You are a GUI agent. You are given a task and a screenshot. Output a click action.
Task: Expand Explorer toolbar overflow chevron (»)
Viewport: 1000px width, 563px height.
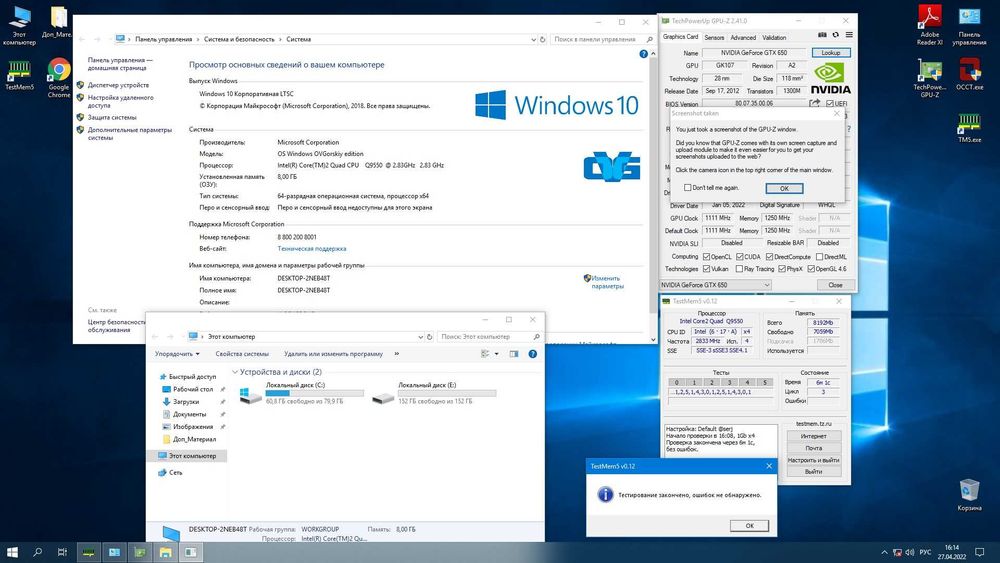(397, 354)
